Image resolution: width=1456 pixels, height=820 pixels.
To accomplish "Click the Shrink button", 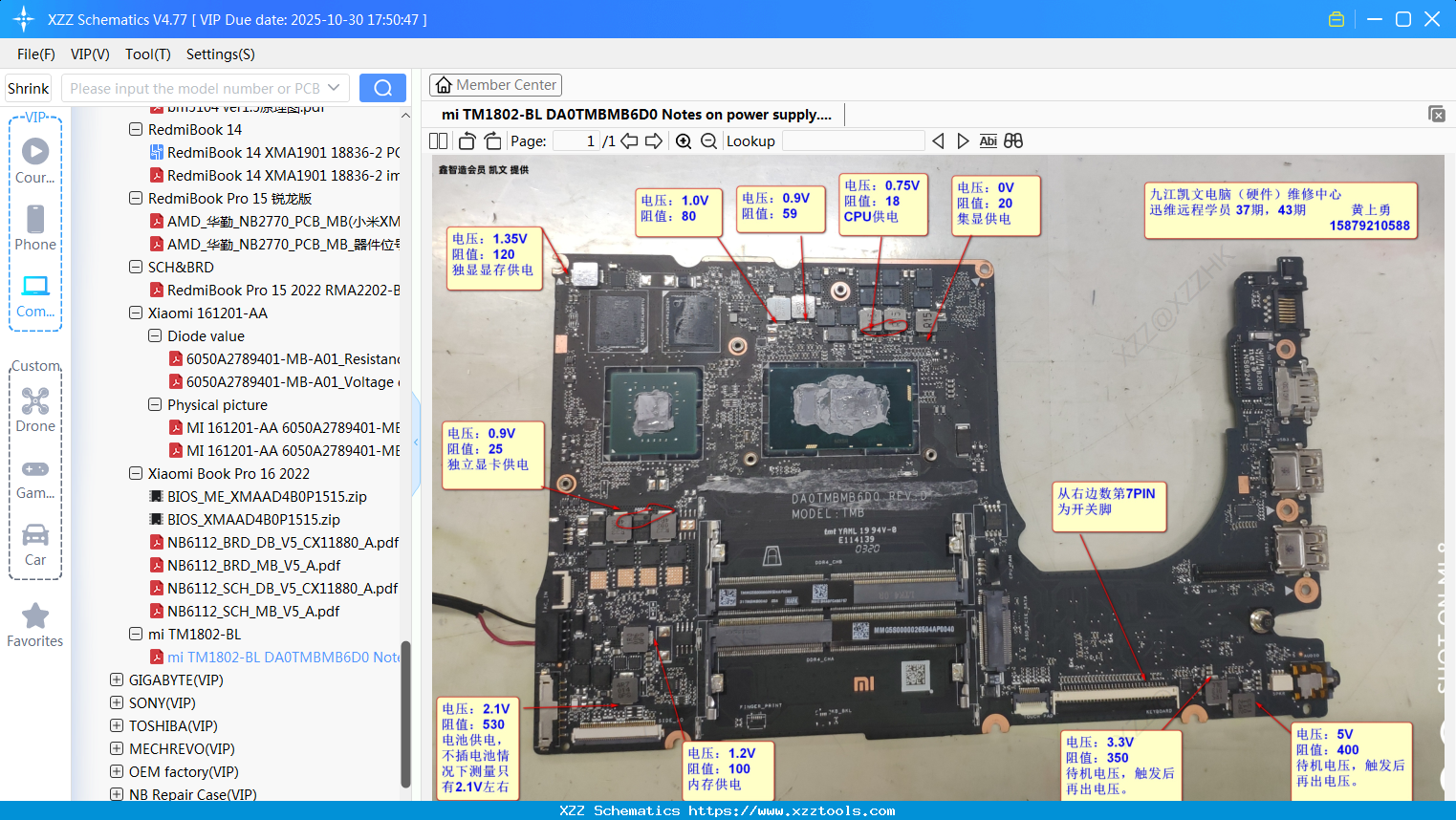I will tap(29, 88).
